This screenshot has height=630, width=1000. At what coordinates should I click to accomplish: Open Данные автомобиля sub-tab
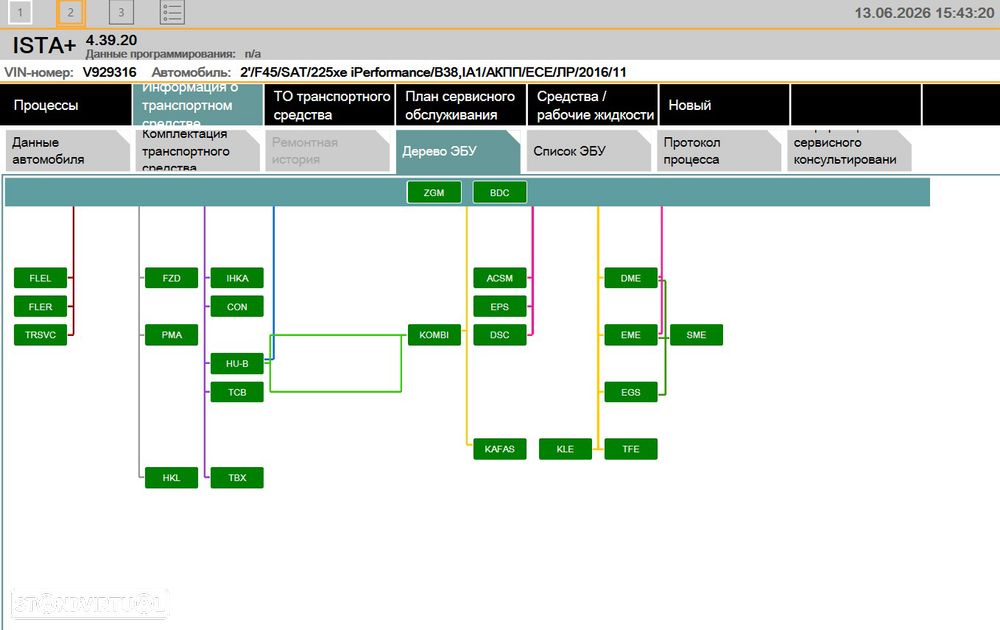pyautogui.click(x=68, y=151)
